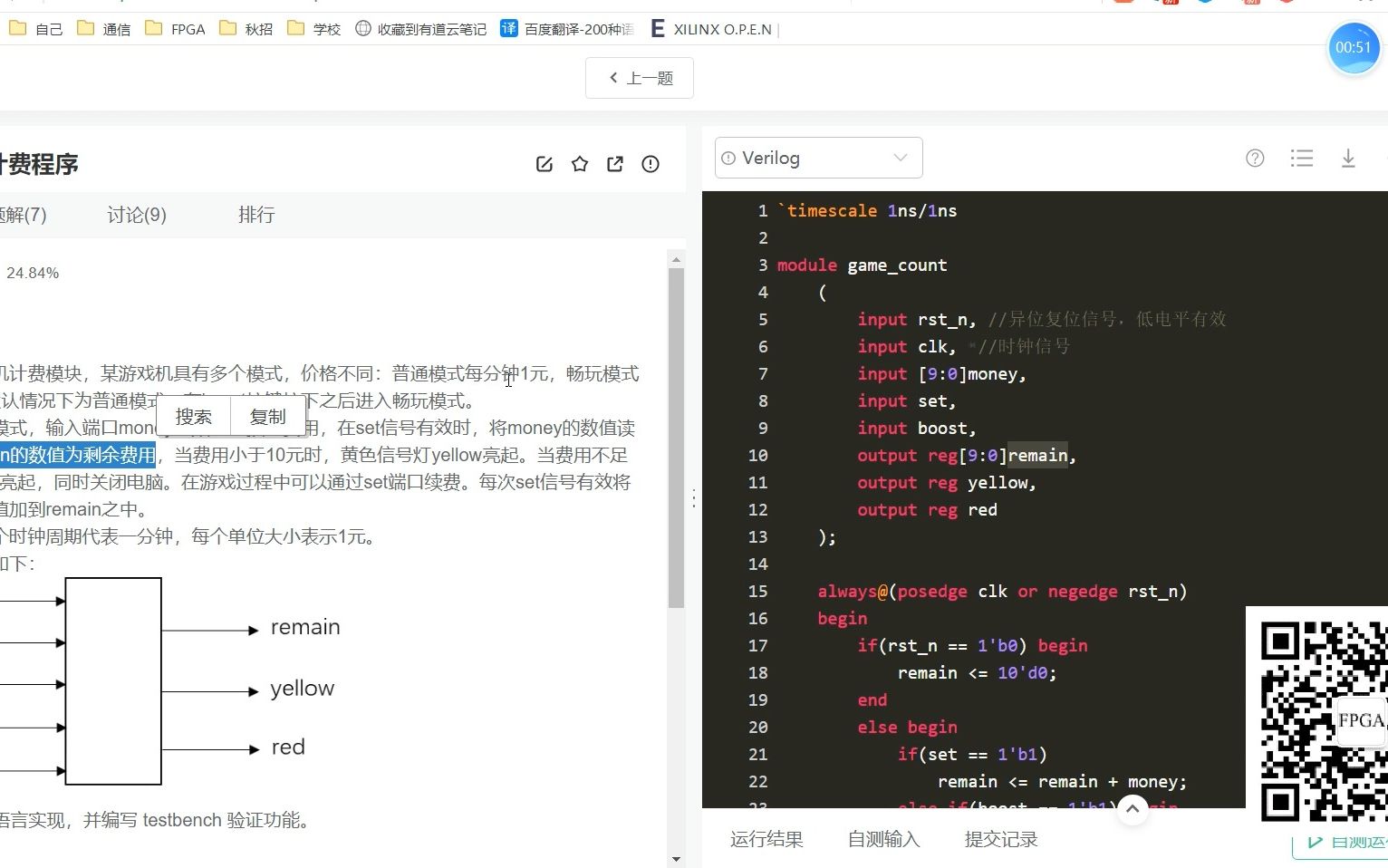The width and height of the screenshot is (1388, 868).
Task: Switch to 讨论(9) tab
Action: (x=137, y=215)
